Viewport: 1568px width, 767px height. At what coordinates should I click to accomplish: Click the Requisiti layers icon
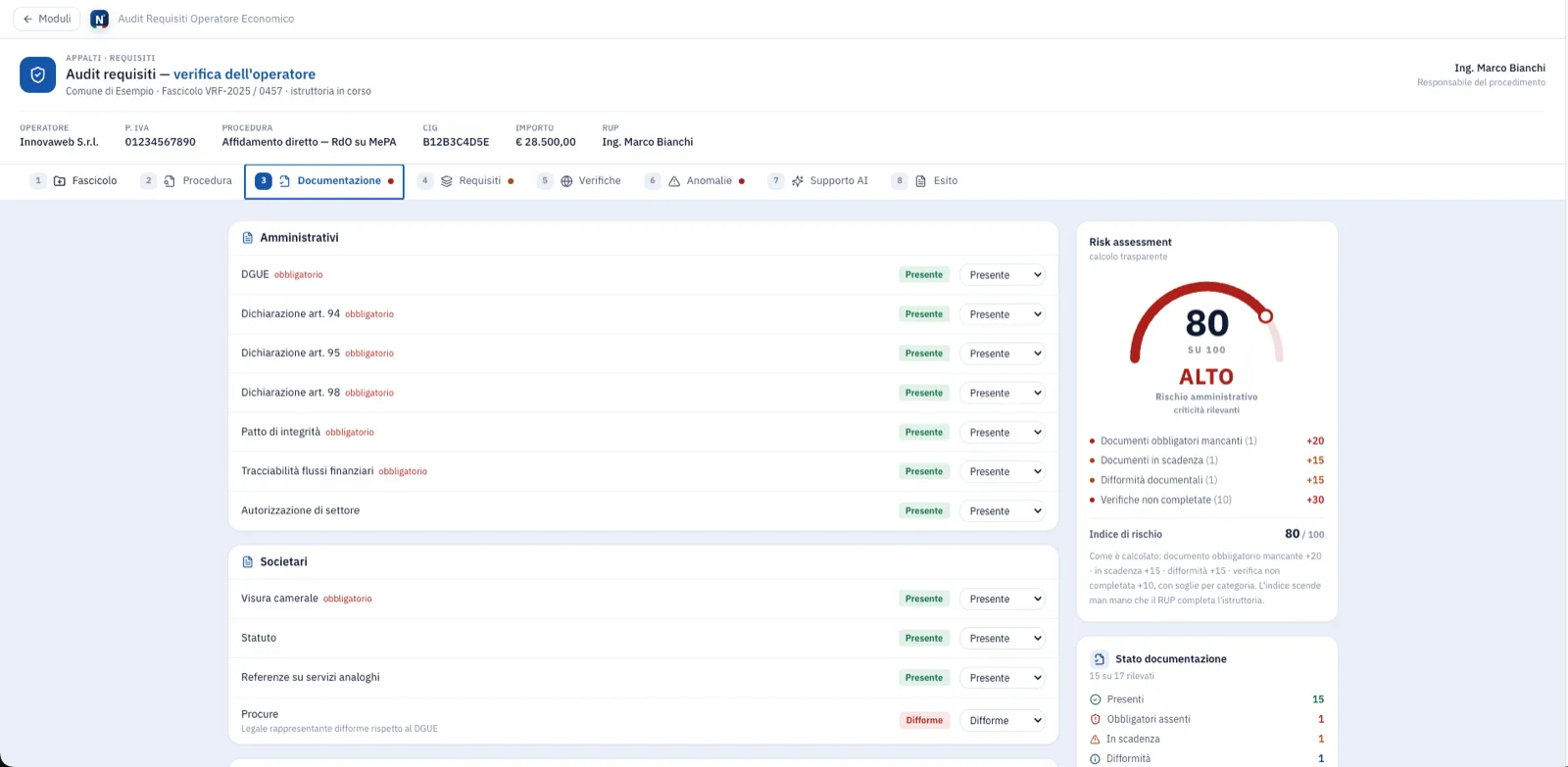pyautogui.click(x=447, y=181)
